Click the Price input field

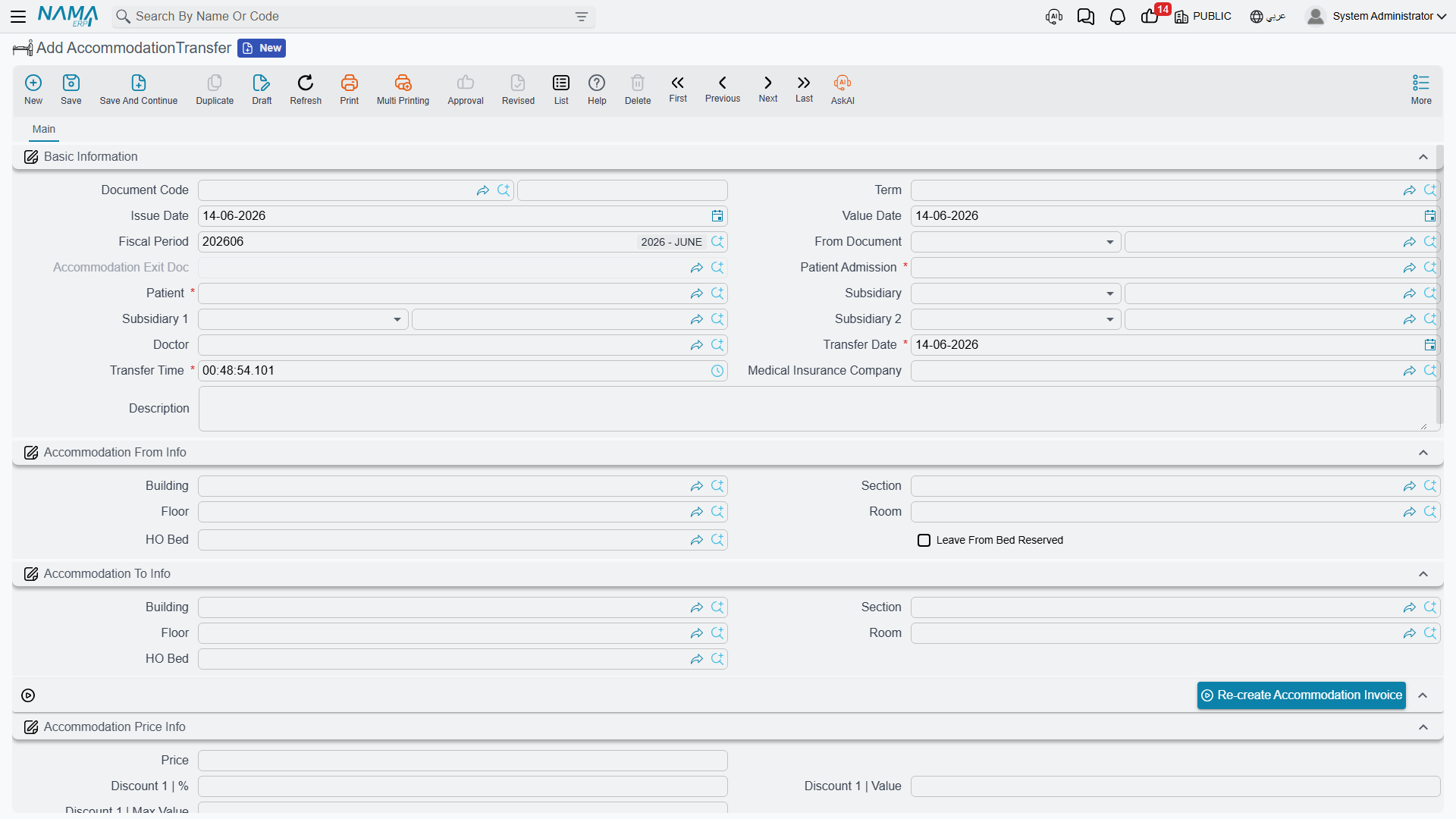[x=463, y=761]
